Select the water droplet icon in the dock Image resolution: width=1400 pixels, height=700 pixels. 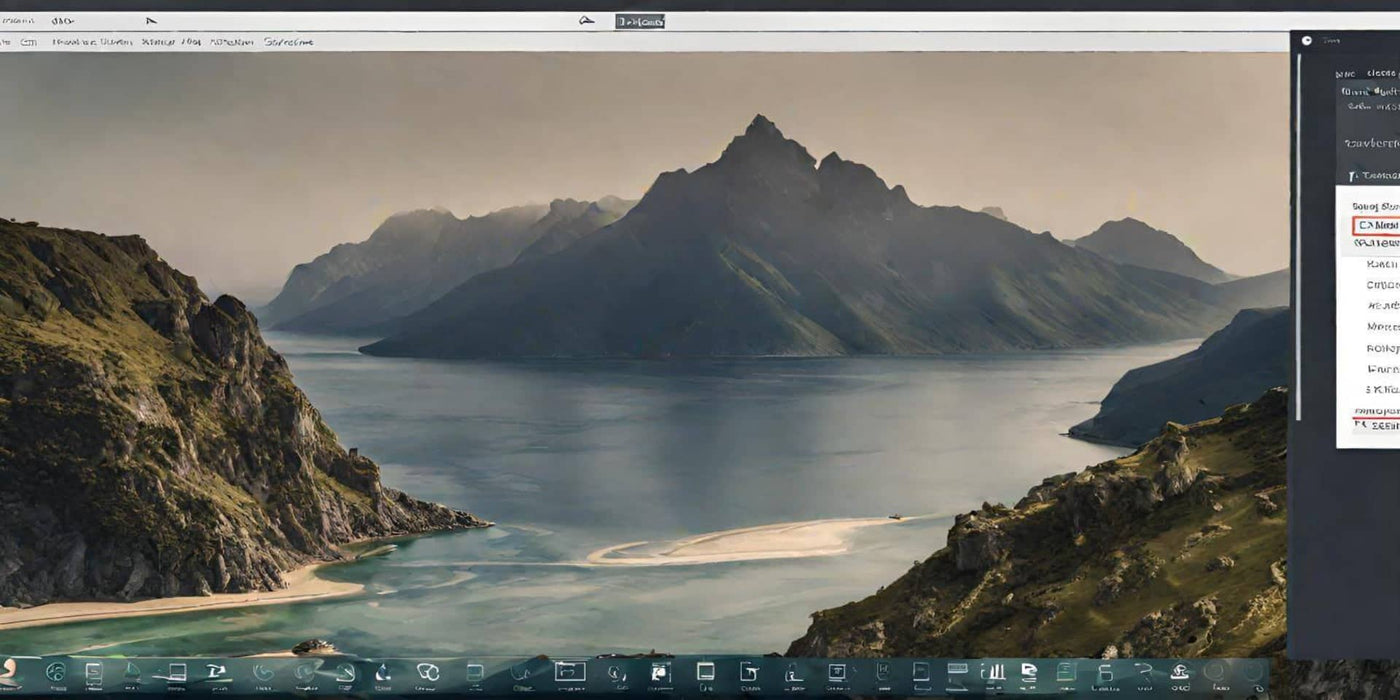pyautogui.click(x=383, y=673)
